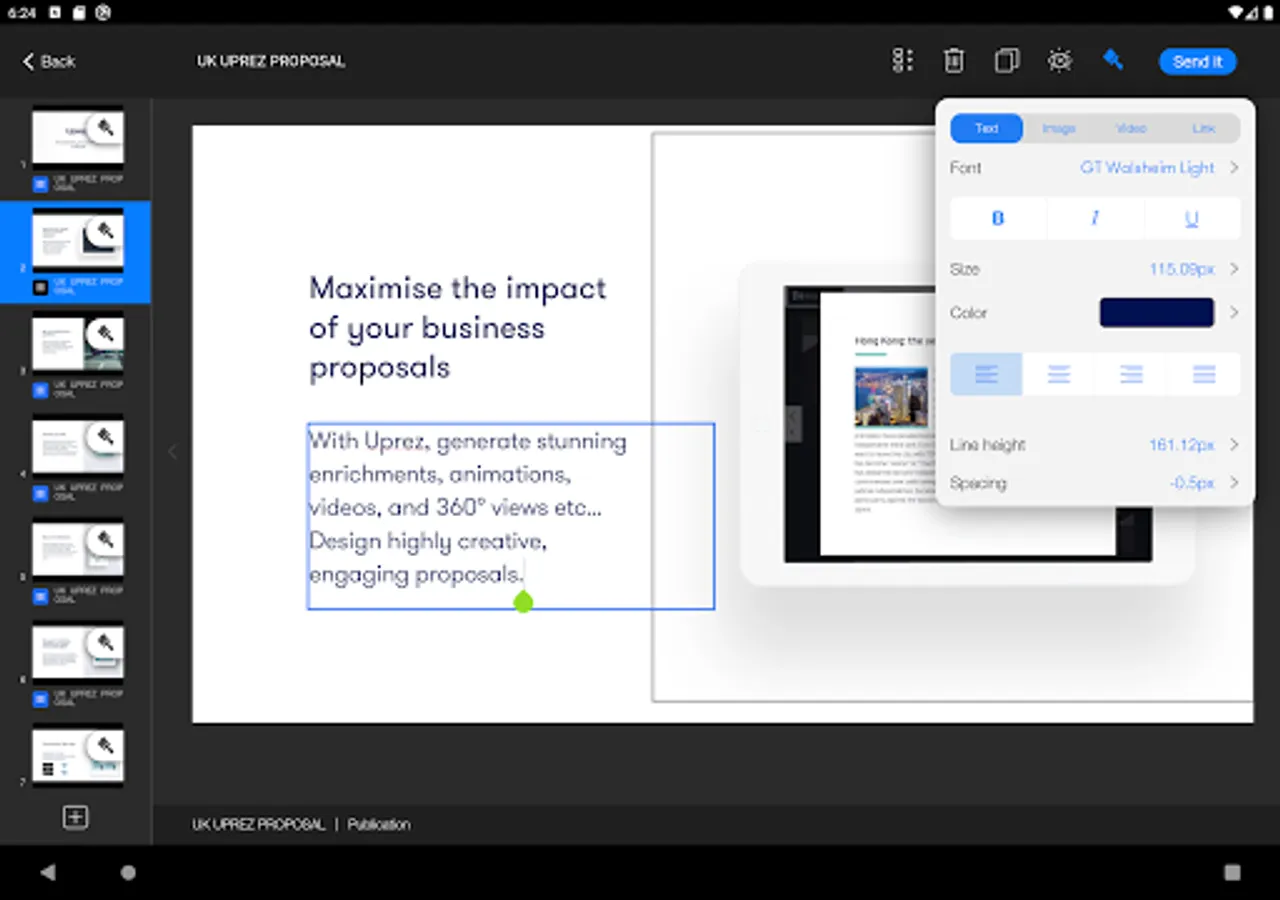Expand the Color chevron
Screen dimensions: 1280x900
[1234, 312]
